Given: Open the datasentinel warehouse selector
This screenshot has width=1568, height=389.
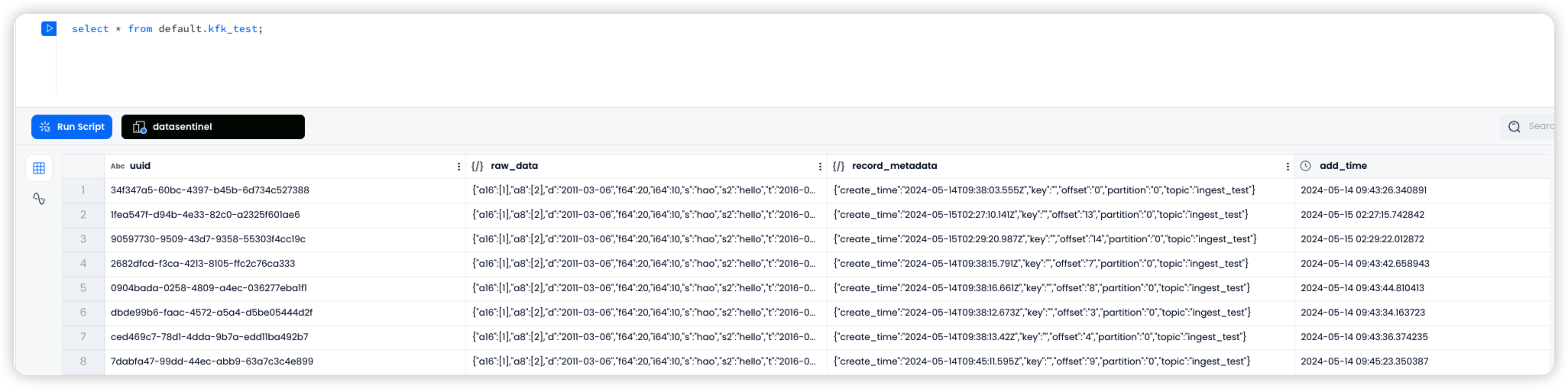Looking at the screenshot, I should 213,127.
